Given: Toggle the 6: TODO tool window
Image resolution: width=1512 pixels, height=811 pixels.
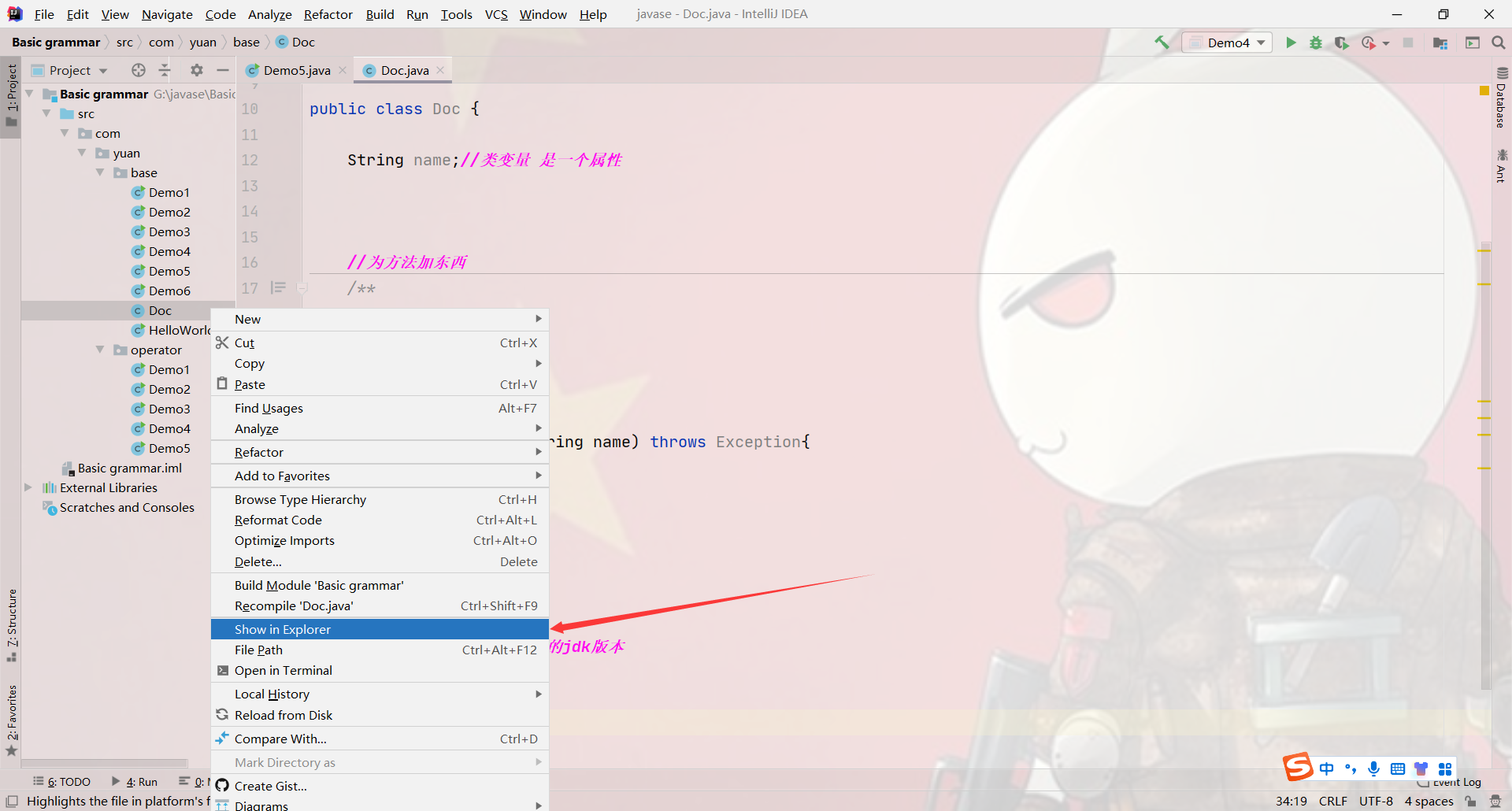Looking at the screenshot, I should (61, 782).
